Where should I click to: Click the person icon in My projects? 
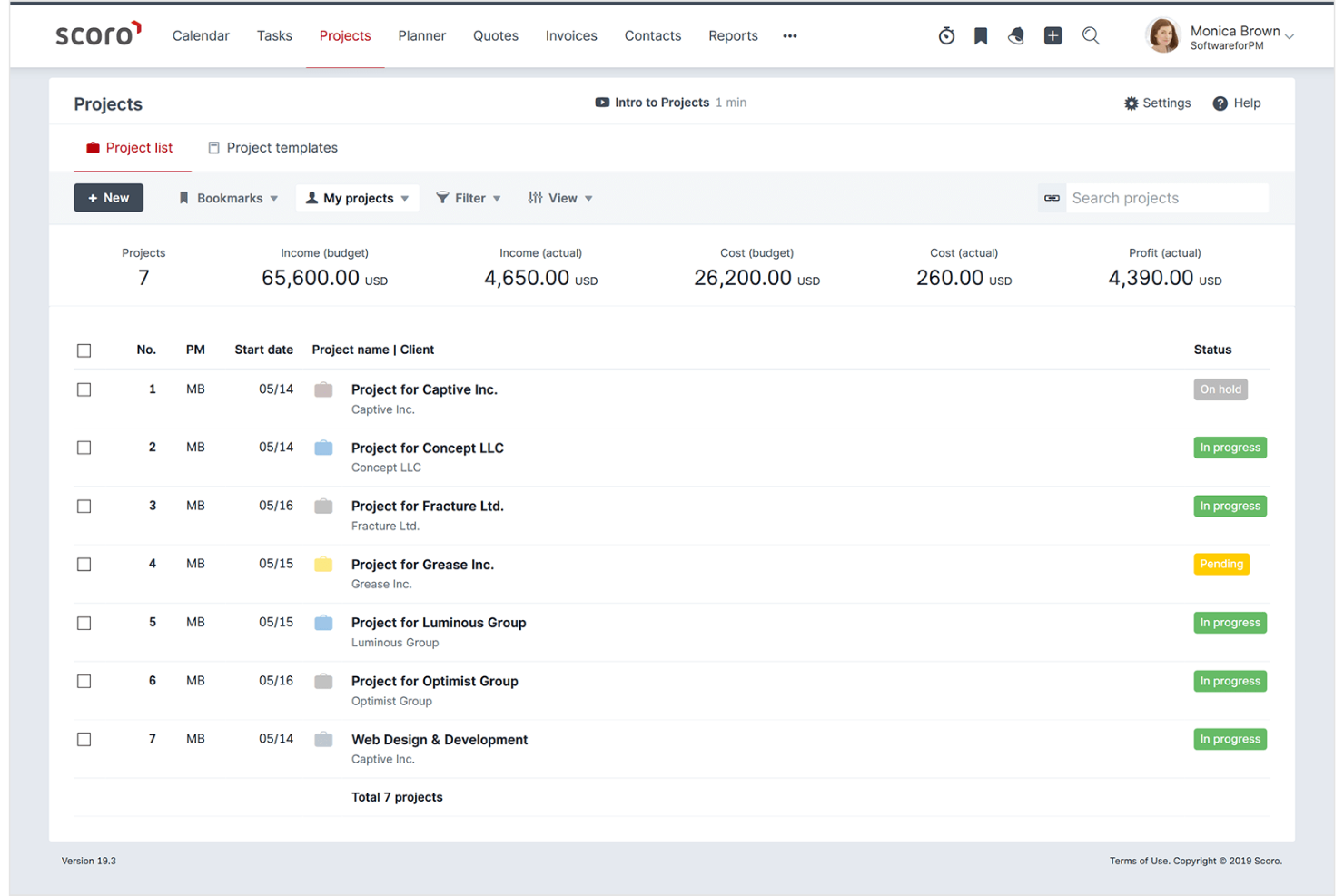[x=311, y=198]
